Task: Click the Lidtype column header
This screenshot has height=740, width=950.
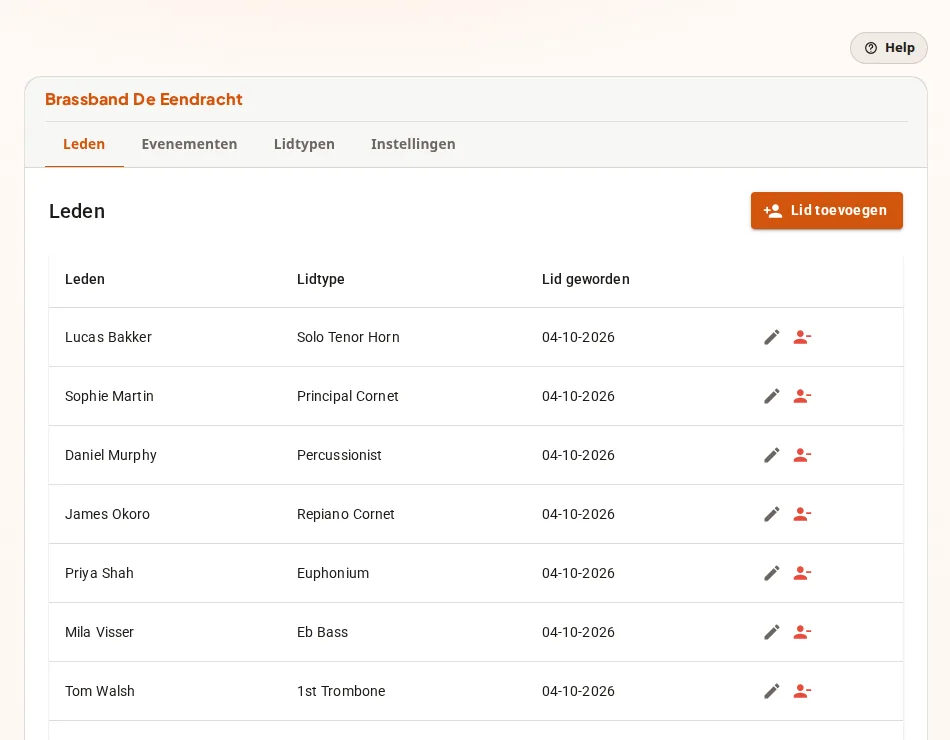Action: pos(321,279)
